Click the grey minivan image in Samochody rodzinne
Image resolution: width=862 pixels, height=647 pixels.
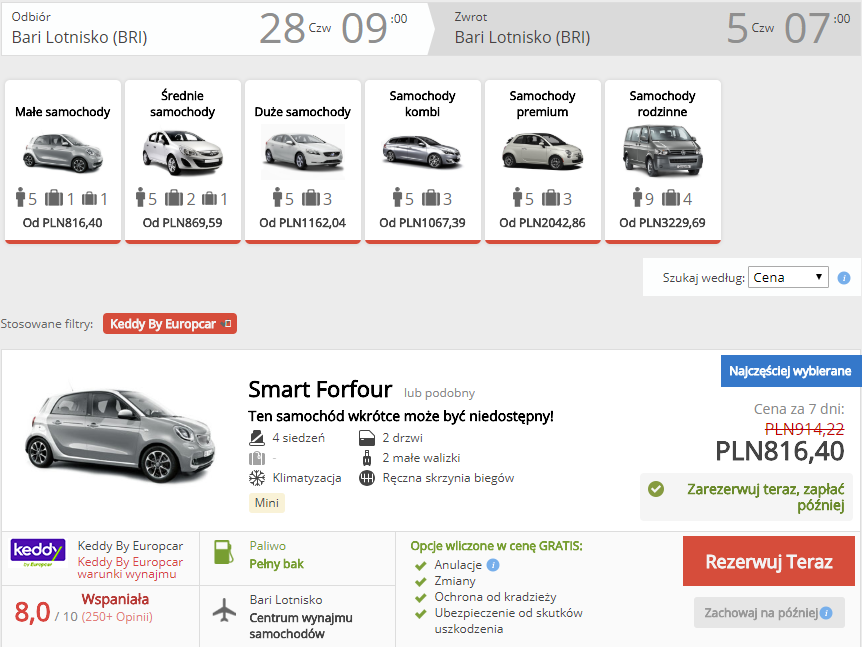click(662, 151)
